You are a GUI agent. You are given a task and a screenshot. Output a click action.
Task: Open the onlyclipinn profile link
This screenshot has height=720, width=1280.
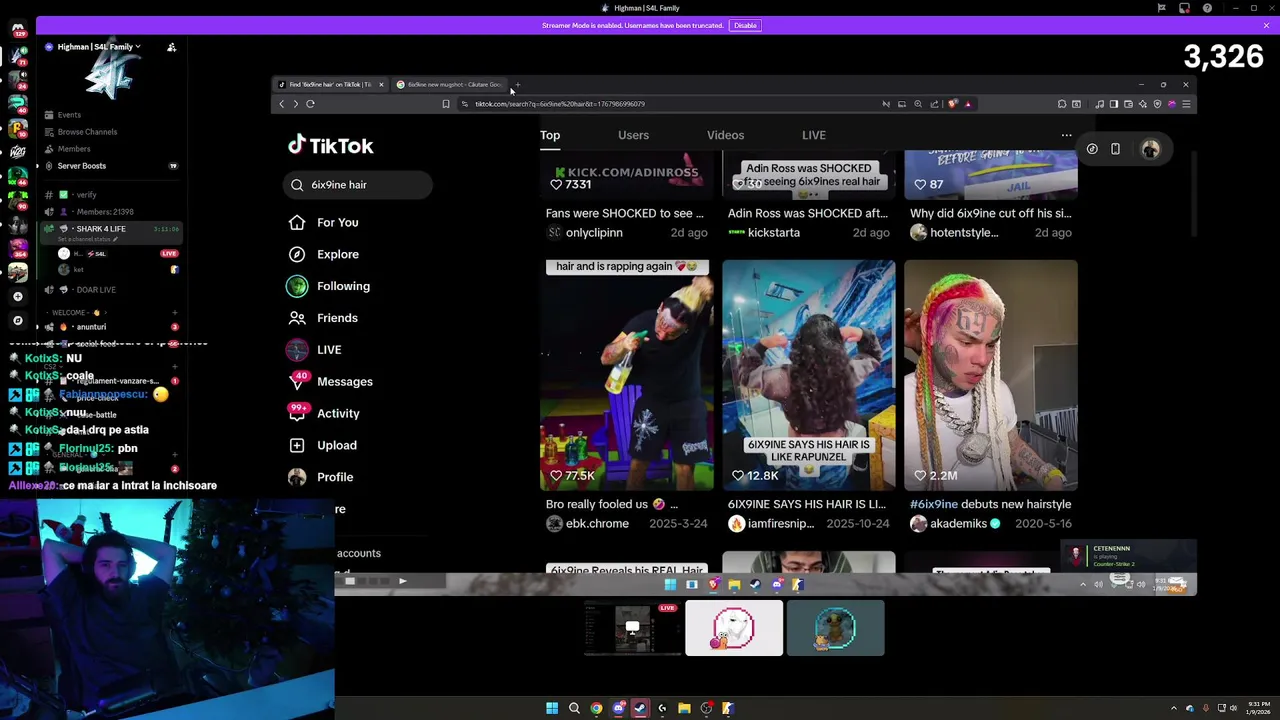click(594, 233)
